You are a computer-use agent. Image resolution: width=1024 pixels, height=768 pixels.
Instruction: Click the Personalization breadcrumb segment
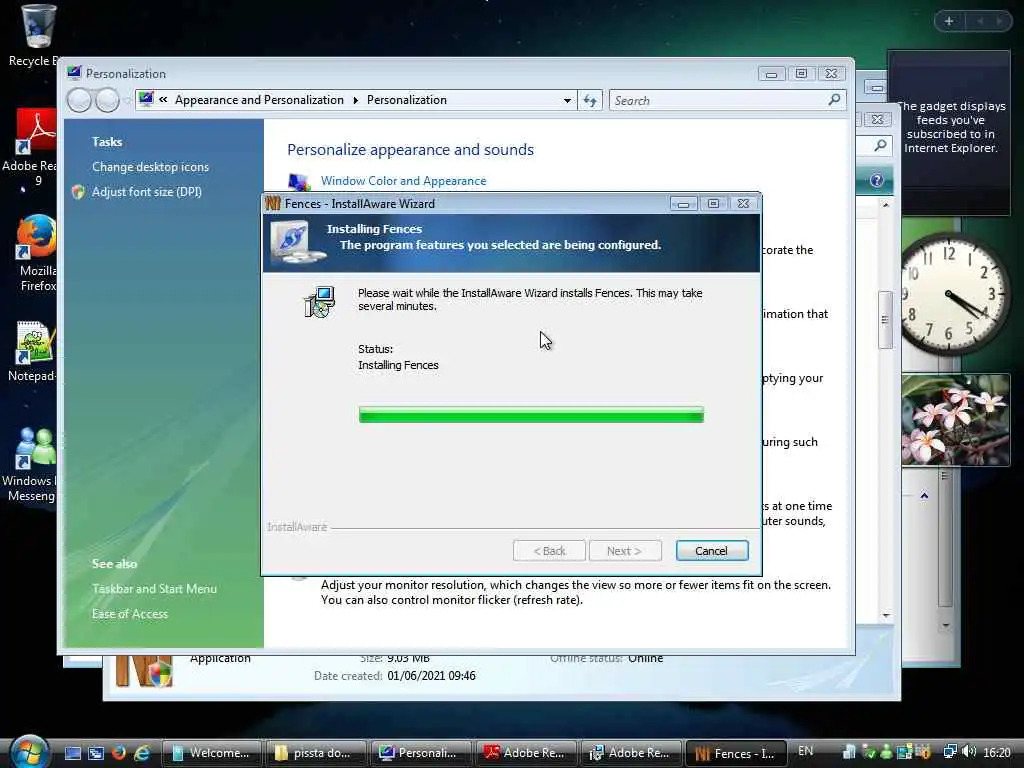click(x=406, y=100)
